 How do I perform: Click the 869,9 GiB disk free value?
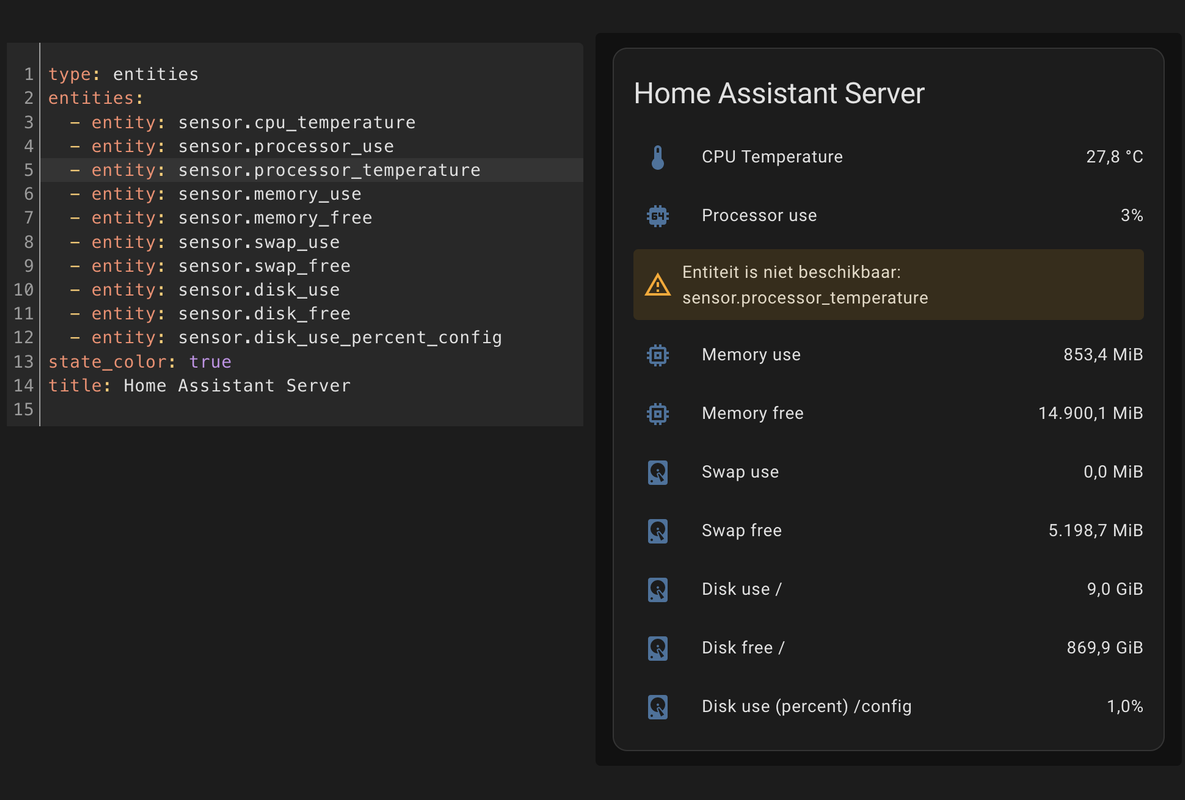point(1104,648)
